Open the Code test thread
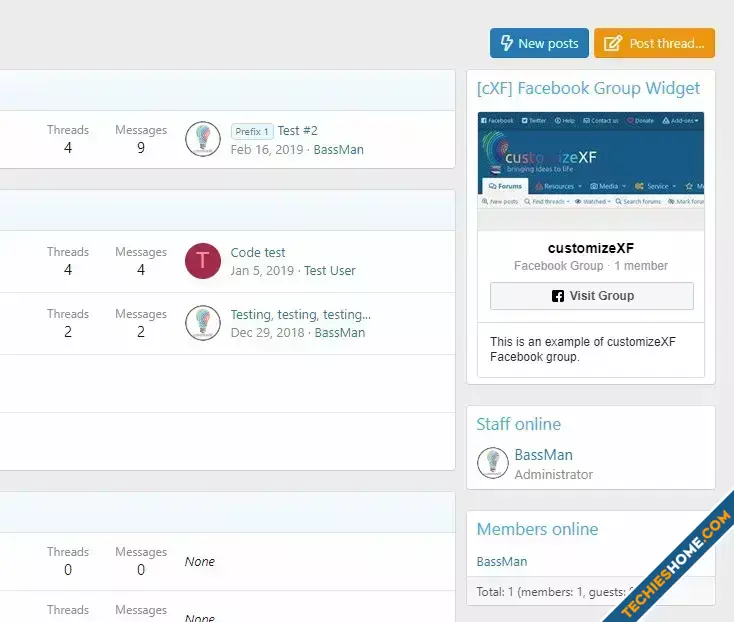The width and height of the screenshot is (734, 622). (x=258, y=253)
